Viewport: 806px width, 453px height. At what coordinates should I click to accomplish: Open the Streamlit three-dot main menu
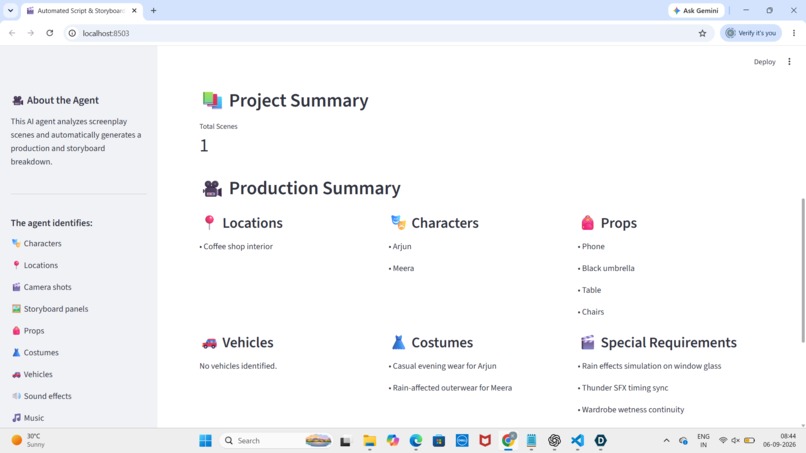tap(790, 62)
